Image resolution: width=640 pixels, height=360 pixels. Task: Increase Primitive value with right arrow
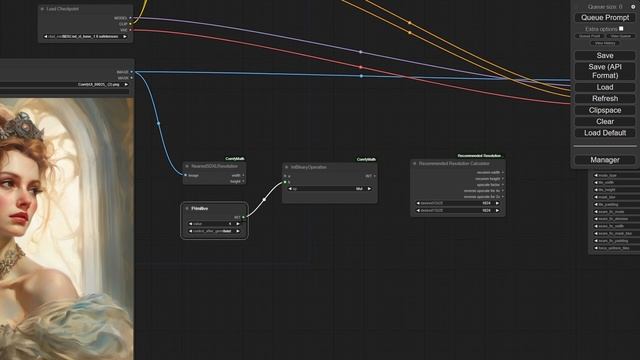(x=238, y=224)
